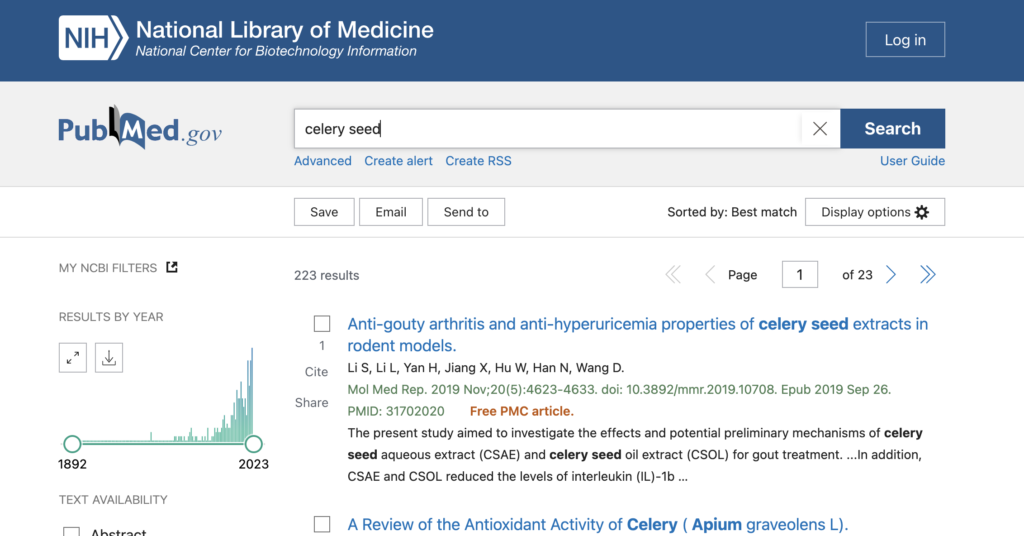Open Advanced search link
Image resolution: width=1024 pixels, height=536 pixels.
323,161
